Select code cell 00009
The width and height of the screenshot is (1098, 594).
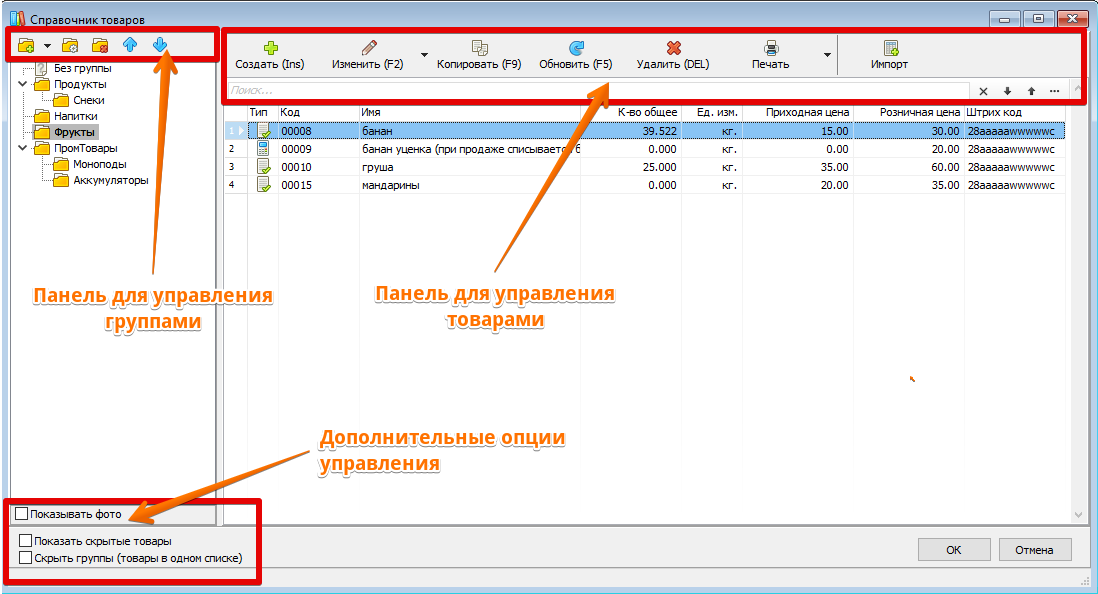[x=296, y=149]
